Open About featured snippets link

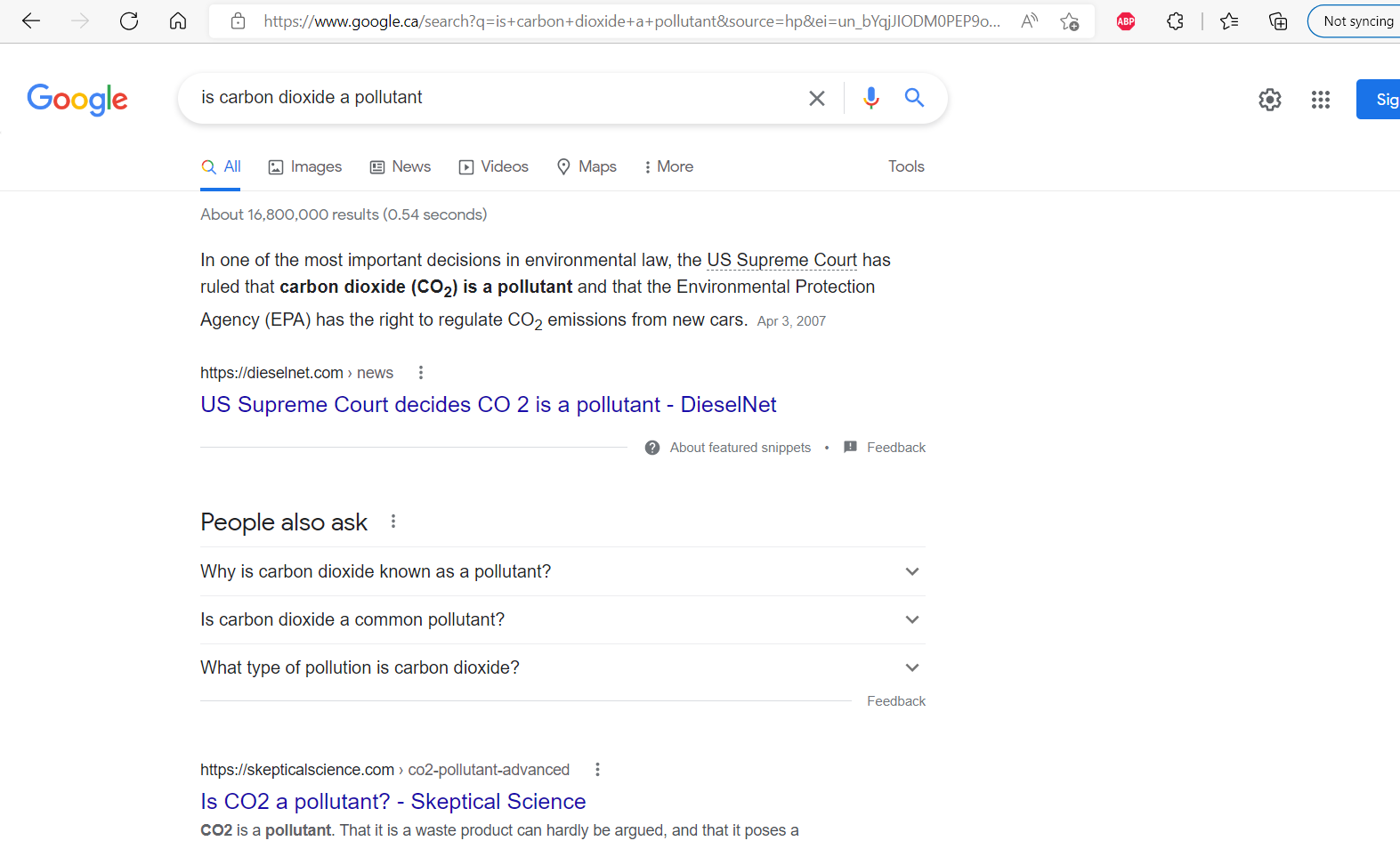[x=740, y=448]
